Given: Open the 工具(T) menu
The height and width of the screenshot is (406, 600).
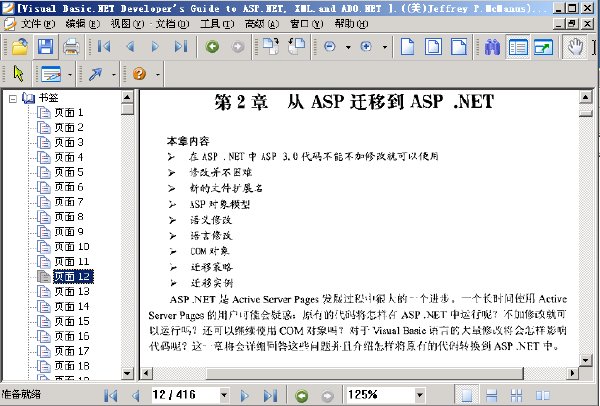Looking at the screenshot, I should click(x=217, y=24).
